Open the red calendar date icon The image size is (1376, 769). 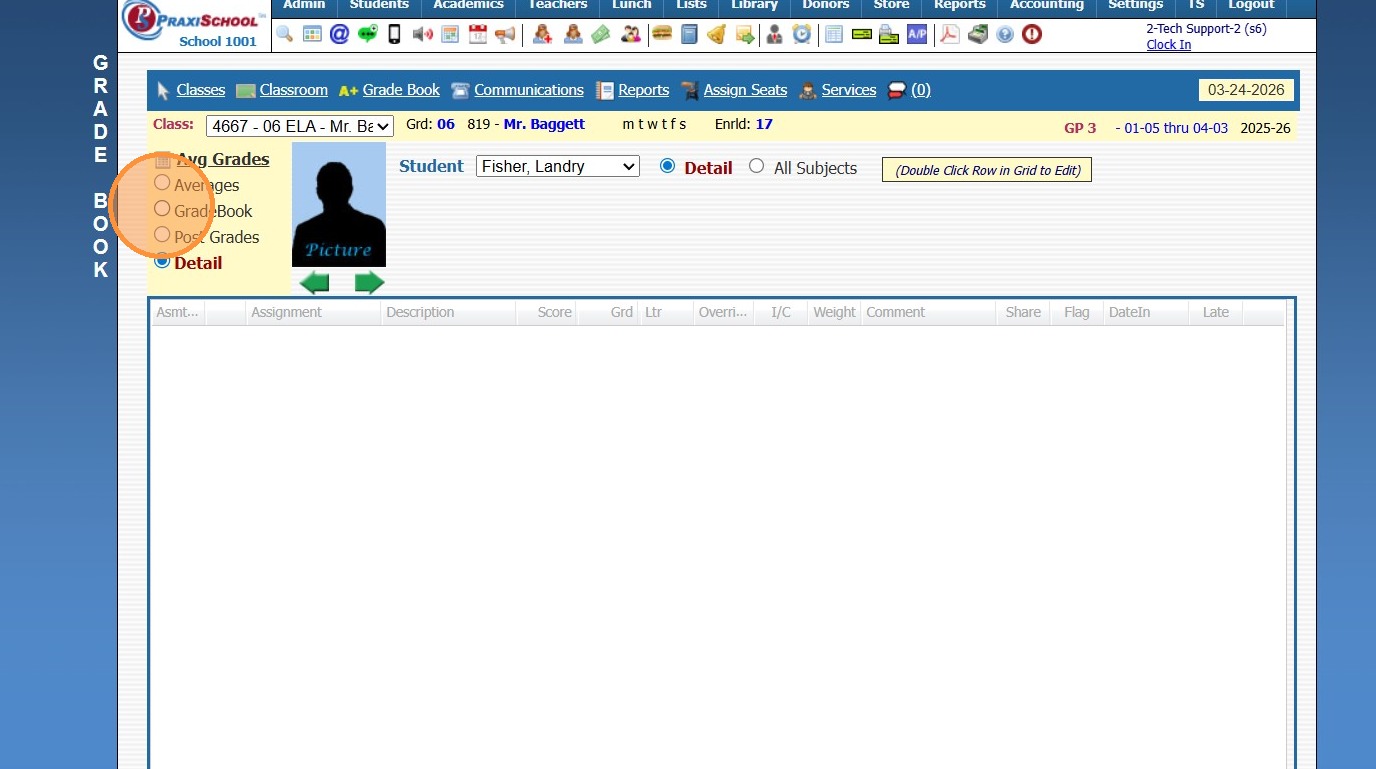coord(477,34)
